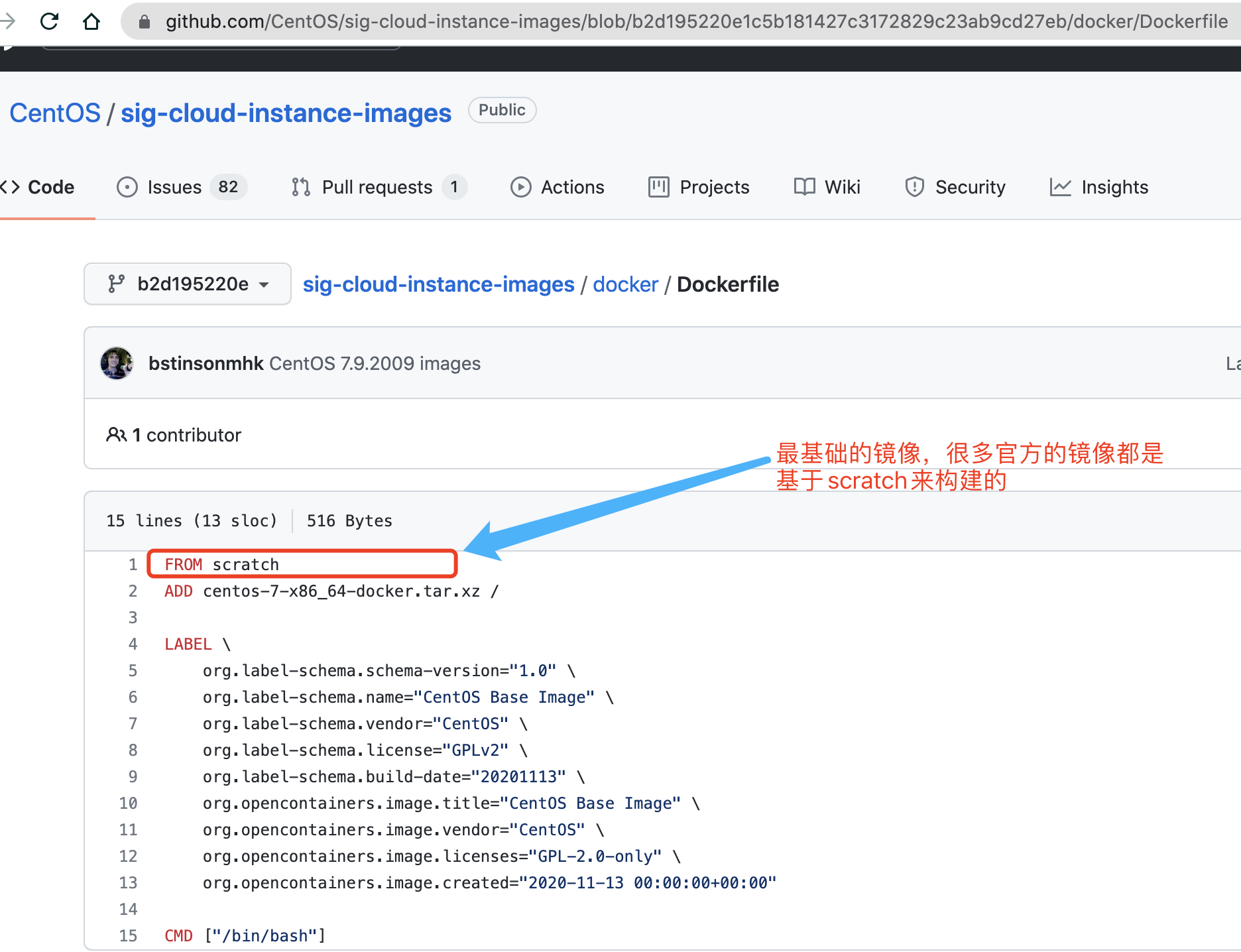Open the Actions tab
Screen dimensions: 1241x952
point(557,187)
